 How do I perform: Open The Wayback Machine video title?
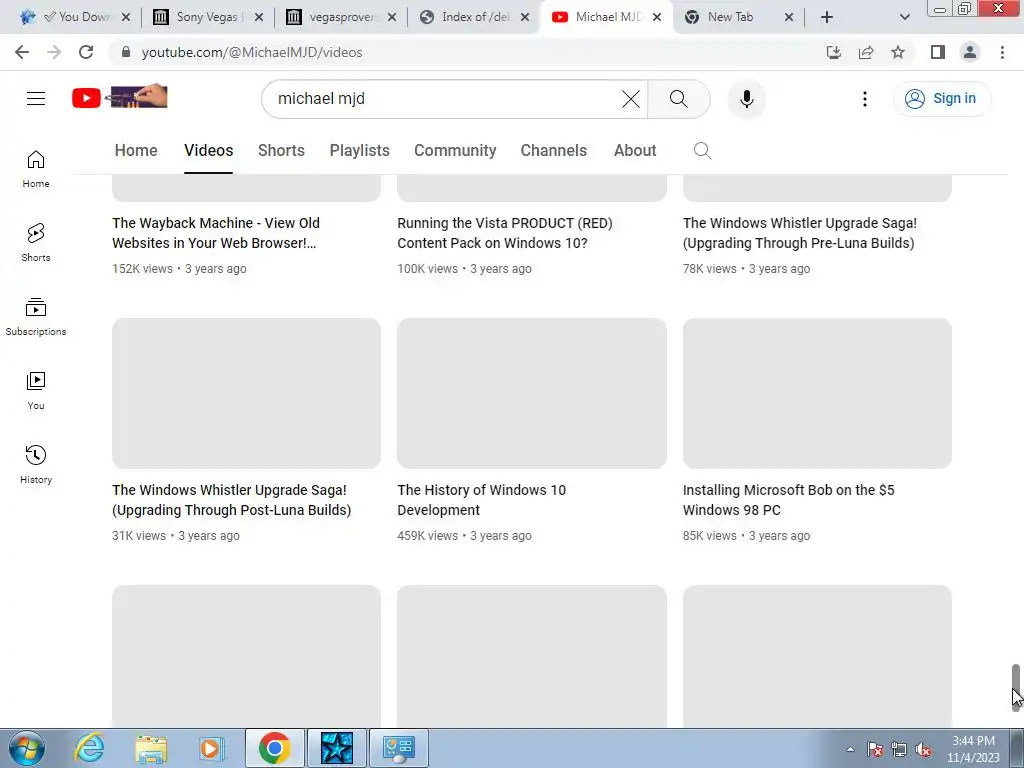[216, 232]
